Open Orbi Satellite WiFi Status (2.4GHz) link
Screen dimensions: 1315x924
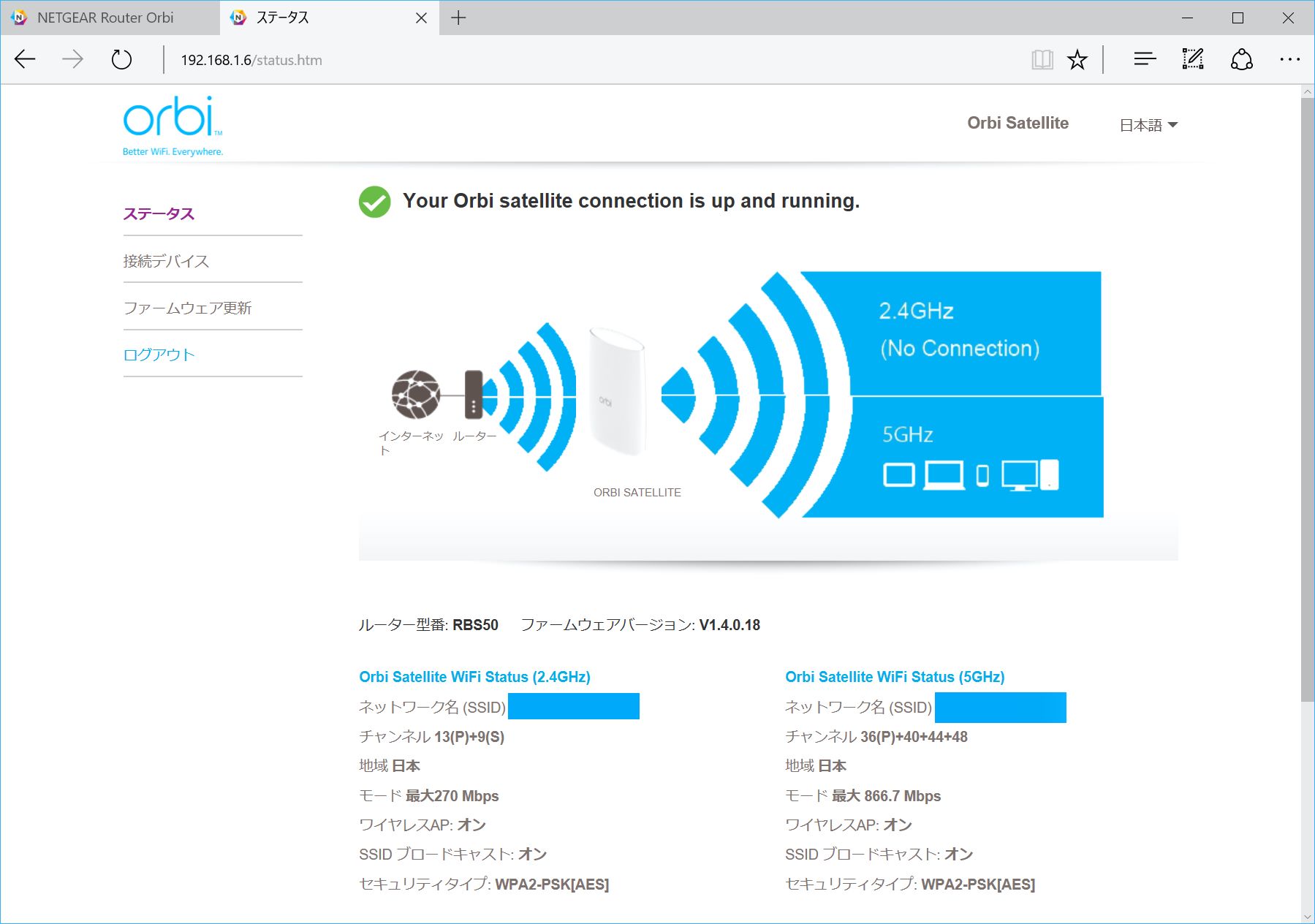pos(475,677)
